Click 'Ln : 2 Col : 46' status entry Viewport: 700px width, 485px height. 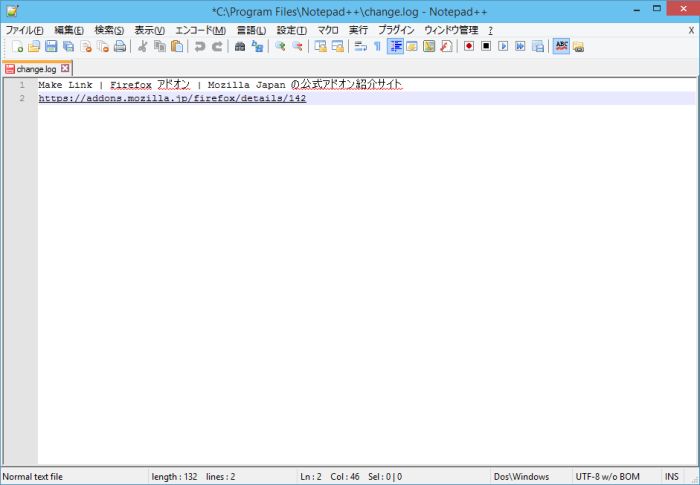[329, 477]
